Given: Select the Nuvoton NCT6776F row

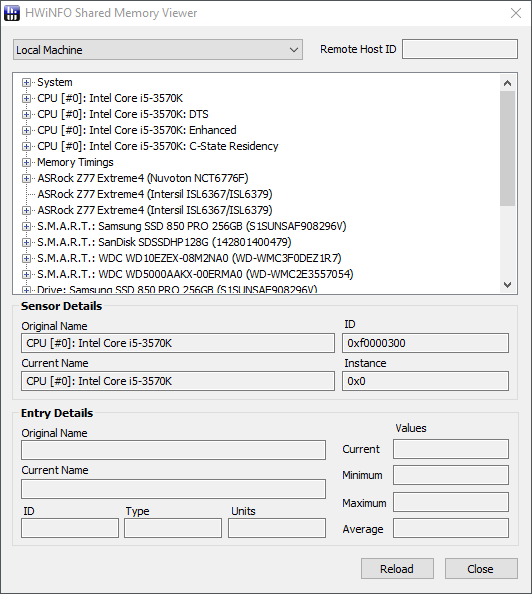Looking at the screenshot, I should click(x=143, y=178).
